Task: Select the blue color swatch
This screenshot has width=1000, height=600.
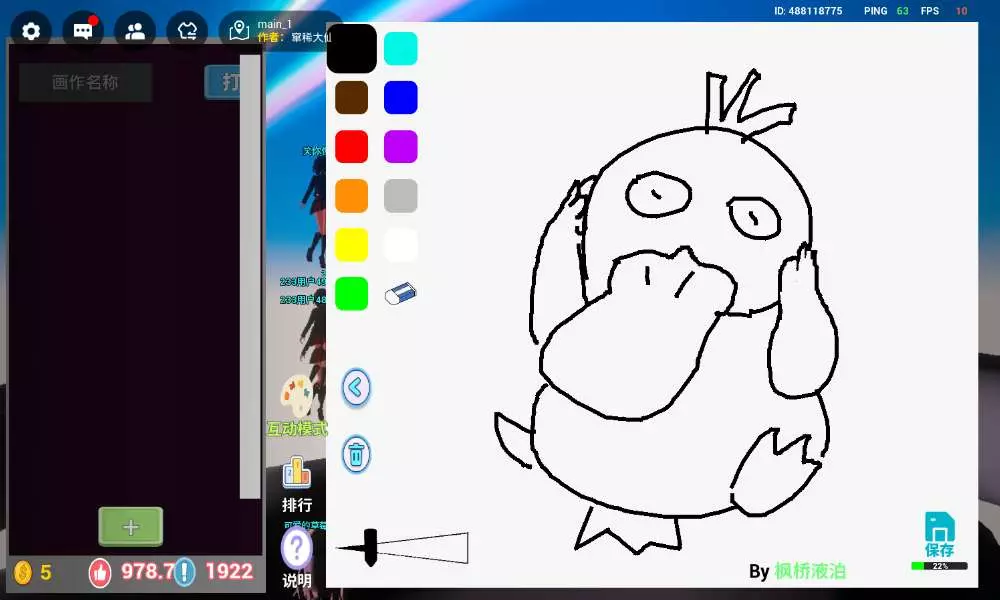Action: [401, 98]
